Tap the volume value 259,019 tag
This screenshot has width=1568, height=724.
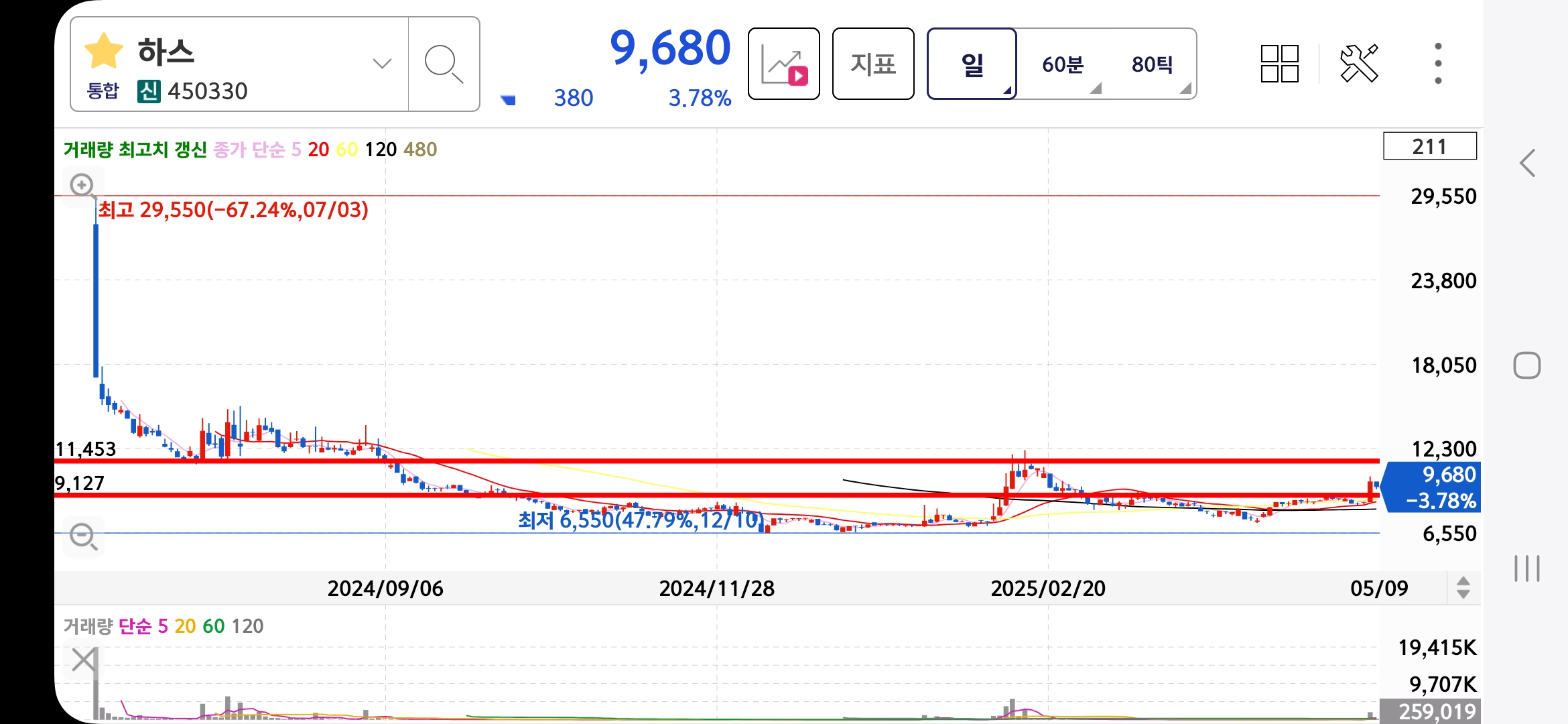1431,711
